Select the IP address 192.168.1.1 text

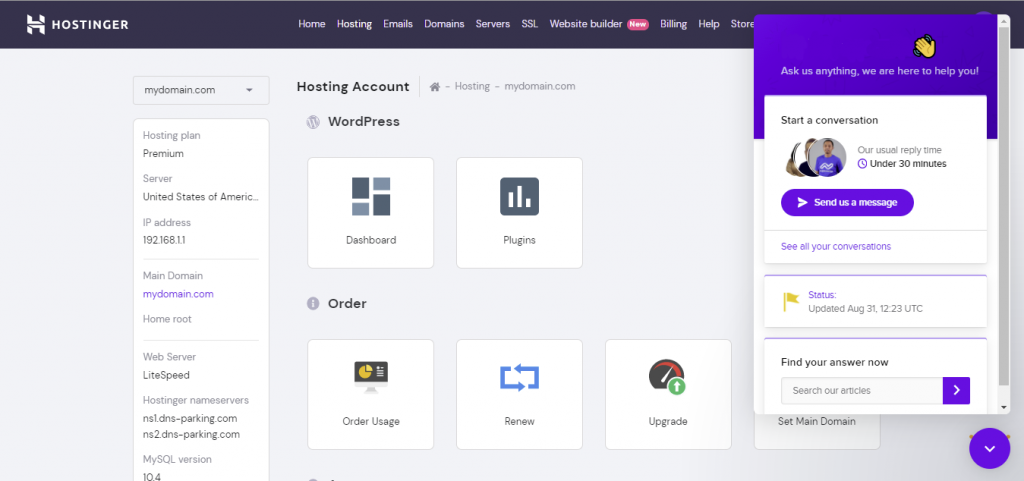point(164,240)
